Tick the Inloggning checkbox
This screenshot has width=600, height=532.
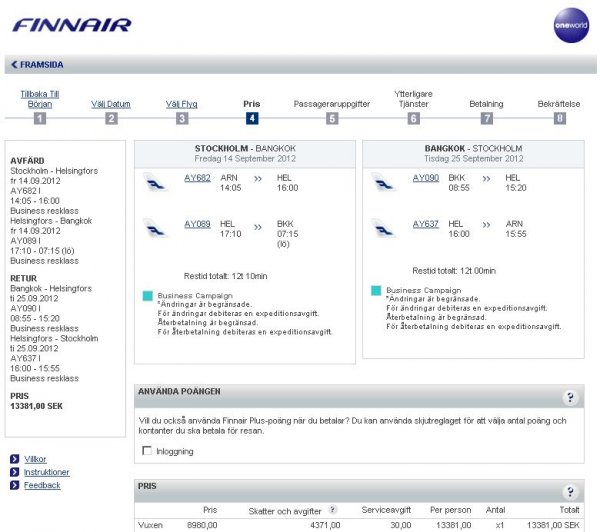[x=148, y=451]
